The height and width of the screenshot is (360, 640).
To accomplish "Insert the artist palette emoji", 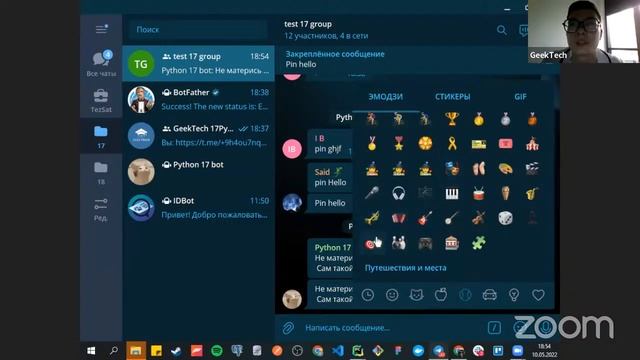I will click(x=505, y=169).
